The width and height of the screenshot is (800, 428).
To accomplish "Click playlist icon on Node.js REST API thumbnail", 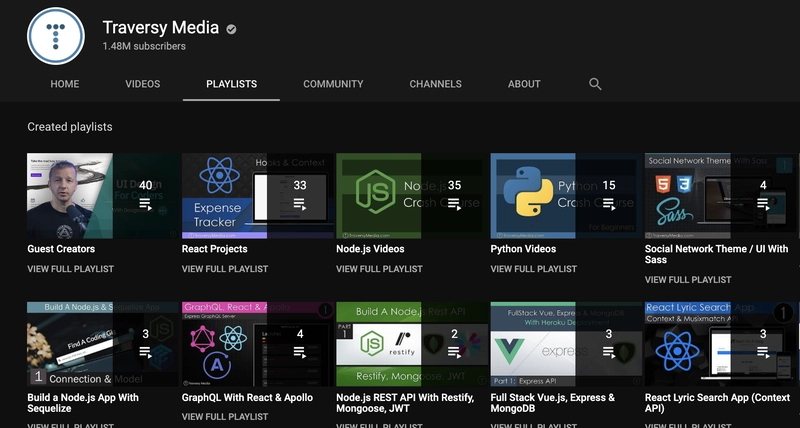I will coord(454,353).
